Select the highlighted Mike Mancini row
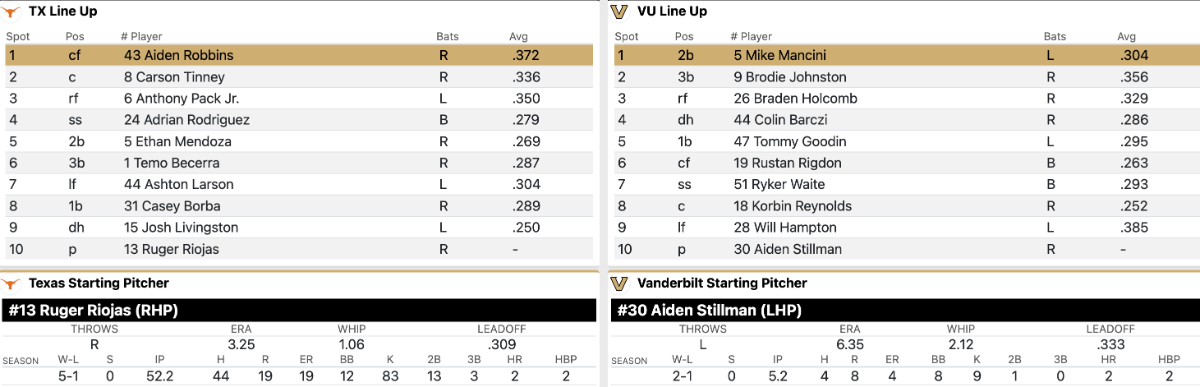This screenshot has width=1200, height=387. point(906,55)
